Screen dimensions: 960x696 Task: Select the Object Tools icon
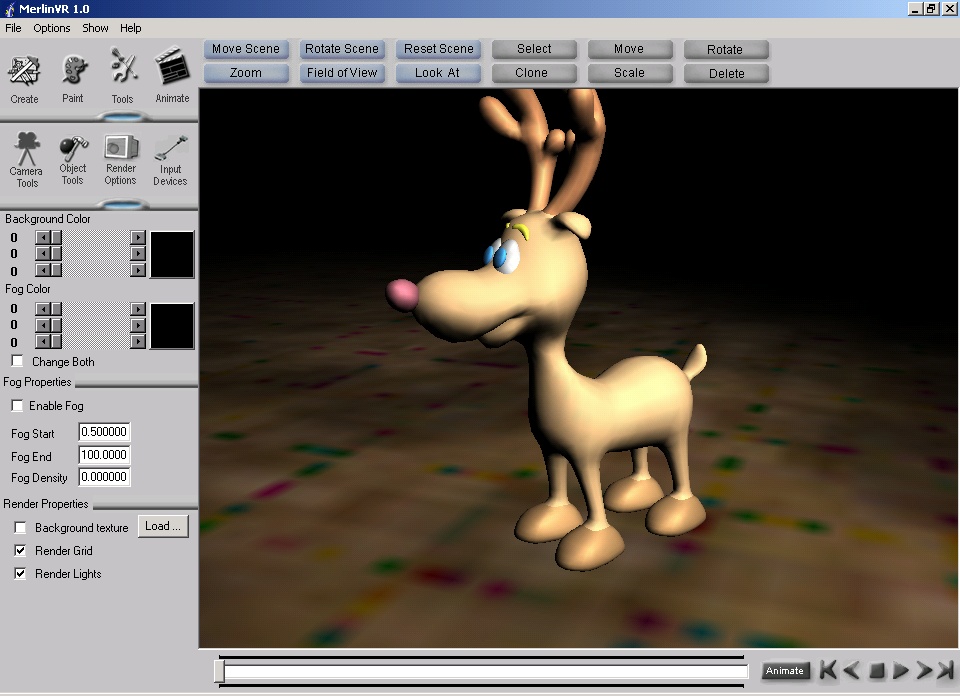tap(73, 160)
